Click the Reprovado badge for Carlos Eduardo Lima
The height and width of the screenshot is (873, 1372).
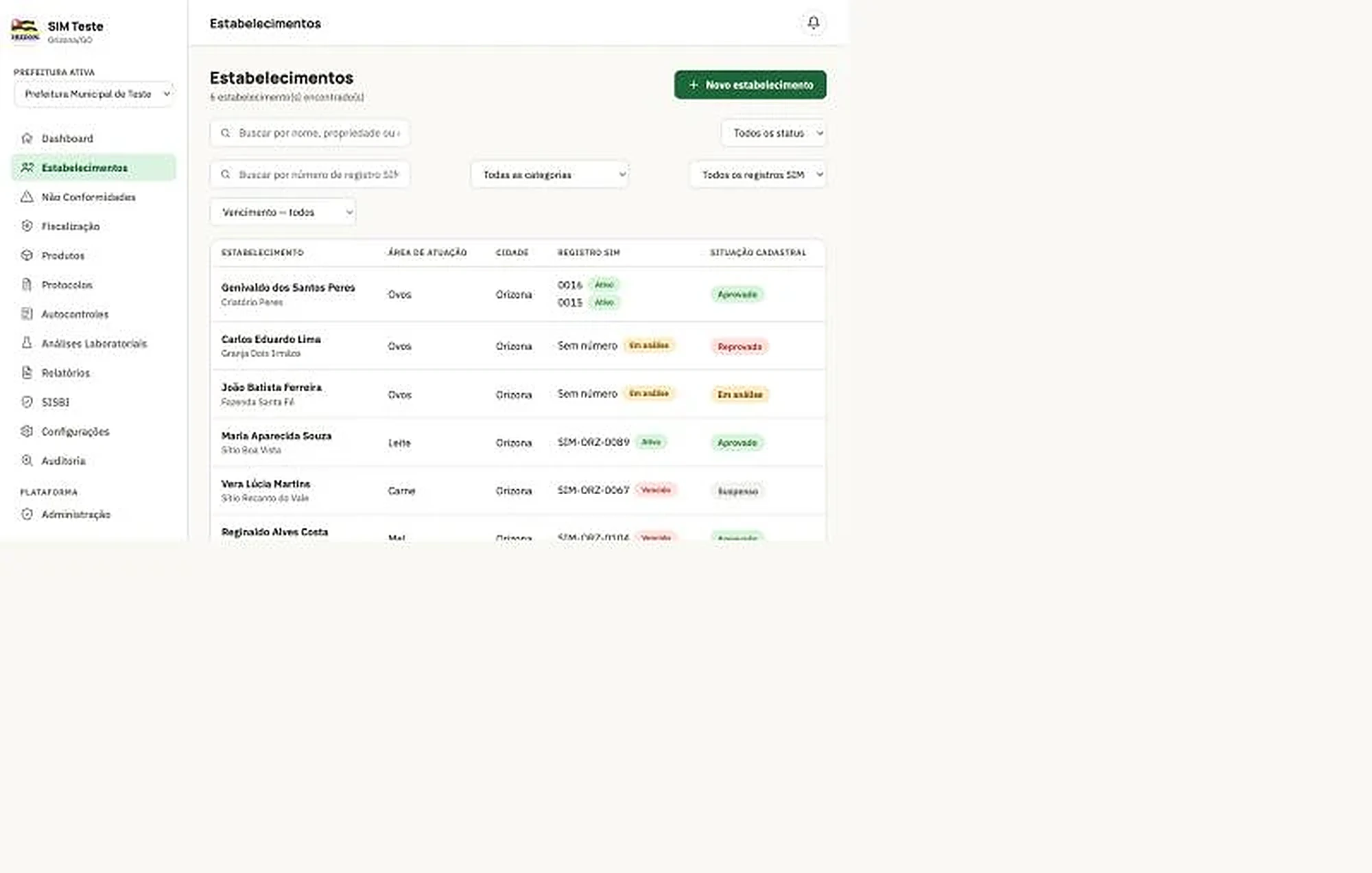(740, 347)
